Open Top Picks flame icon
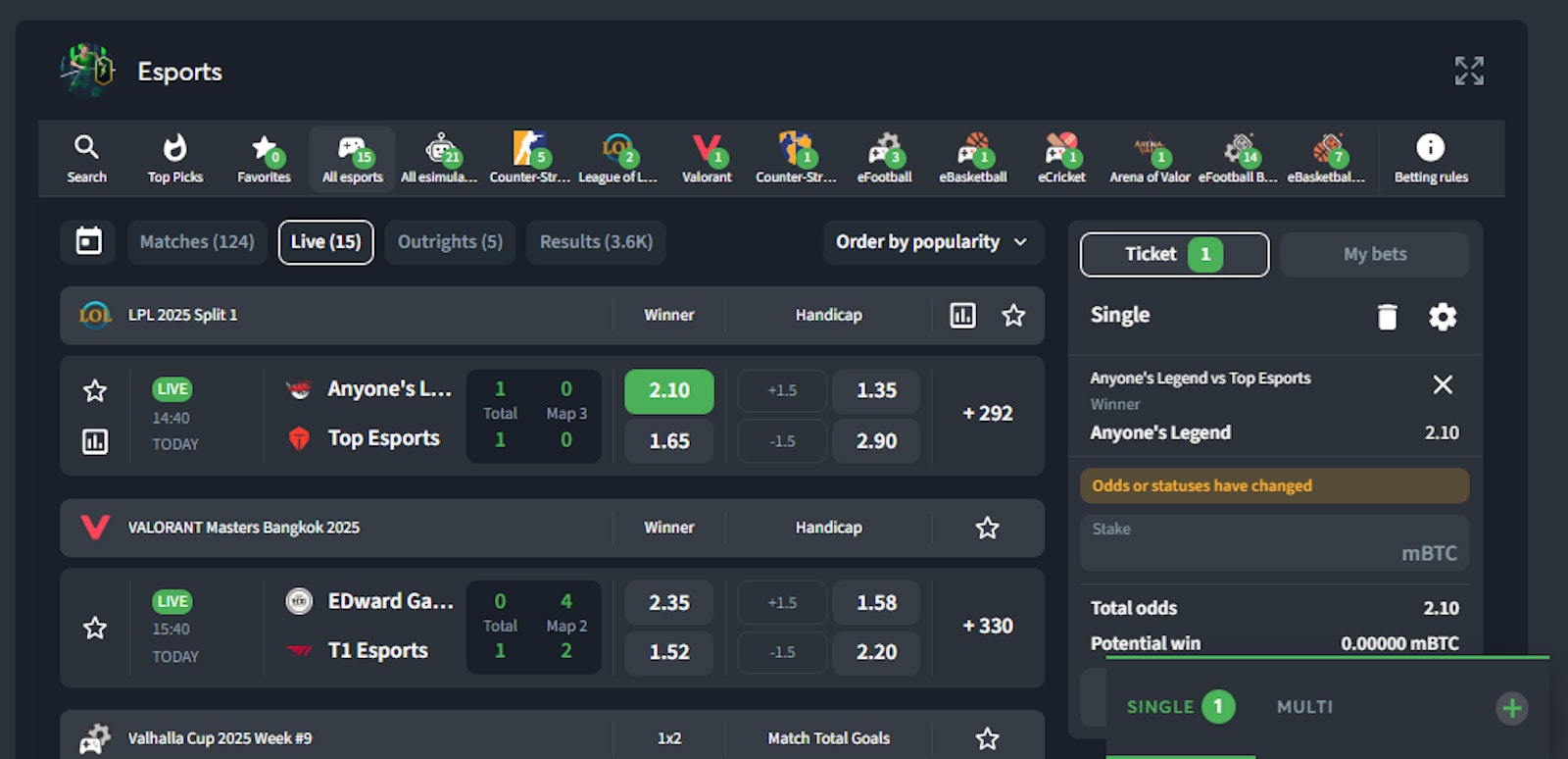 tap(174, 158)
